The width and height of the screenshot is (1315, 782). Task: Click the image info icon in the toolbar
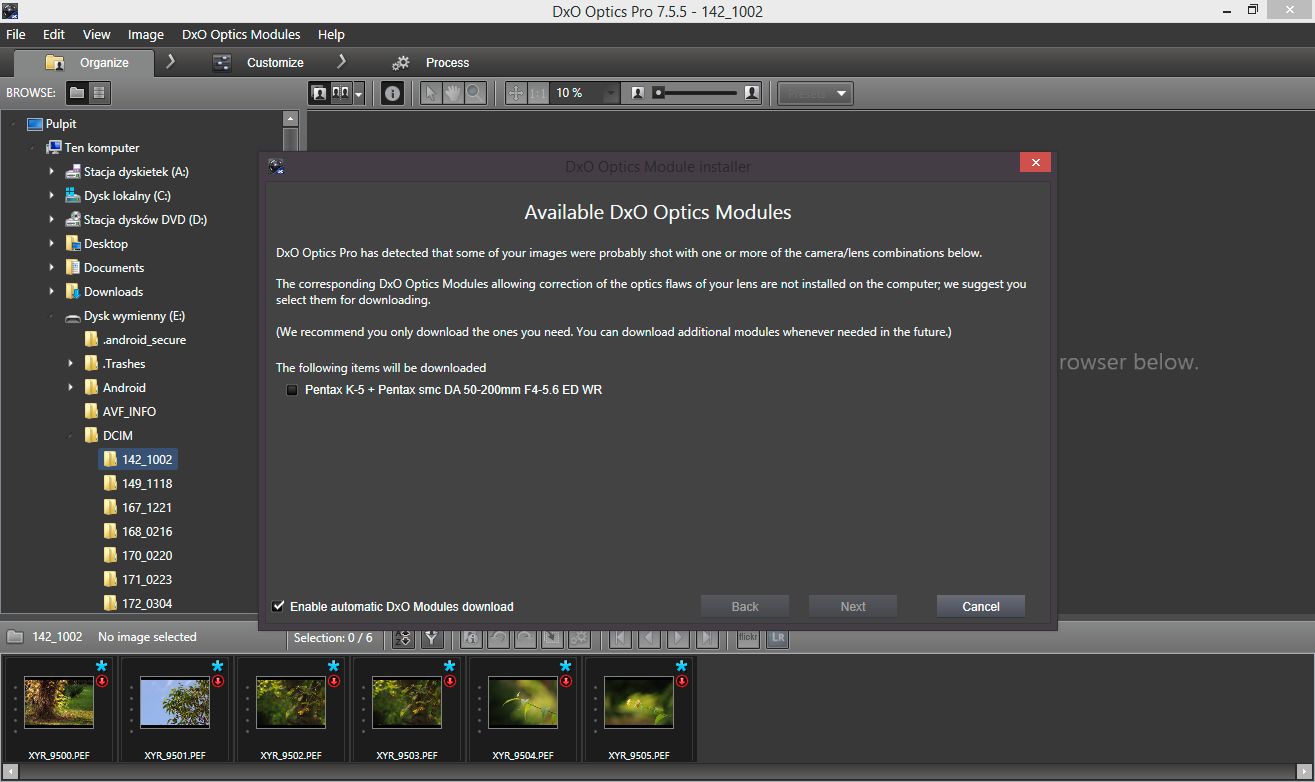point(393,93)
